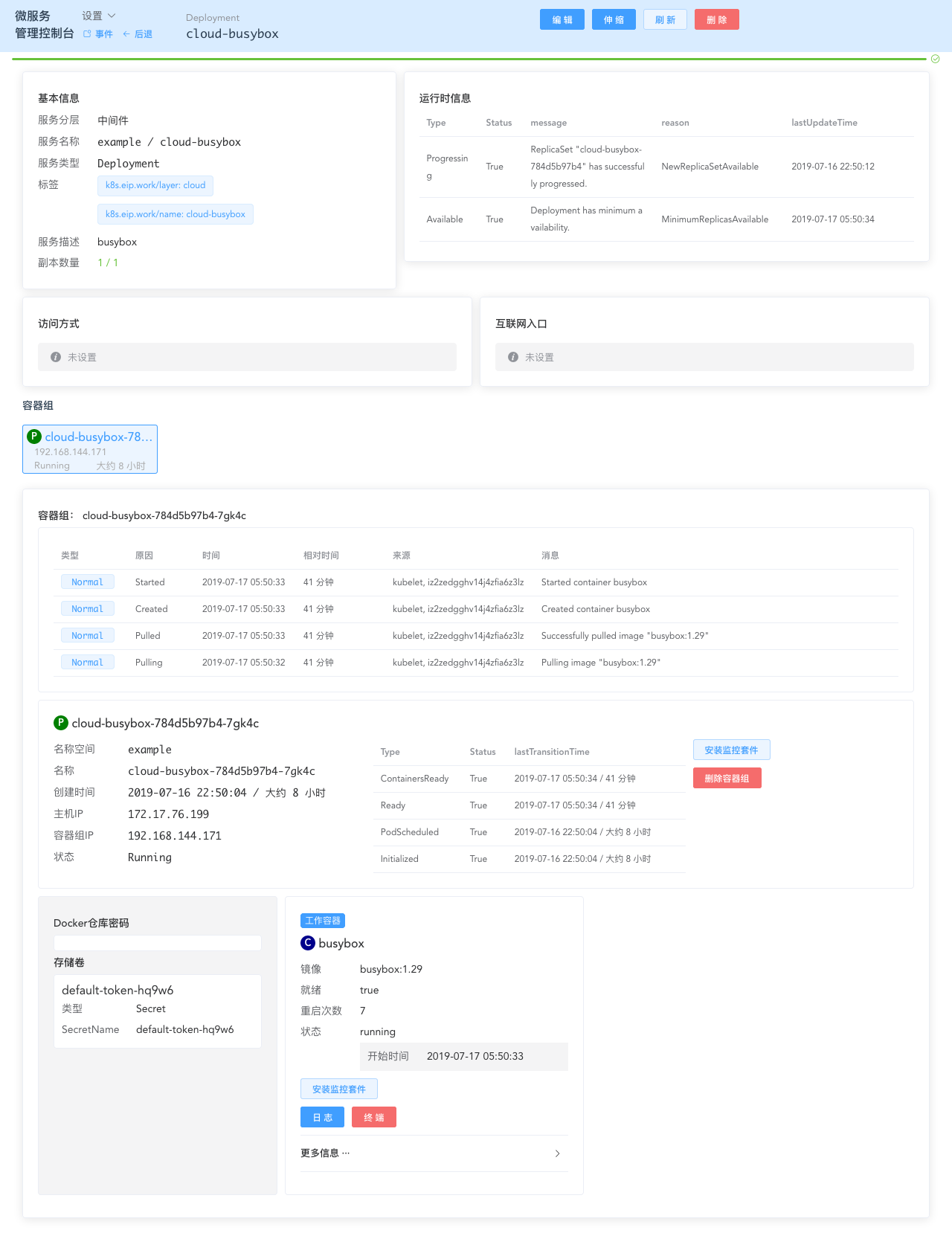Click the red 删除容器组 button
The image size is (952, 1233).
pyautogui.click(x=727, y=779)
